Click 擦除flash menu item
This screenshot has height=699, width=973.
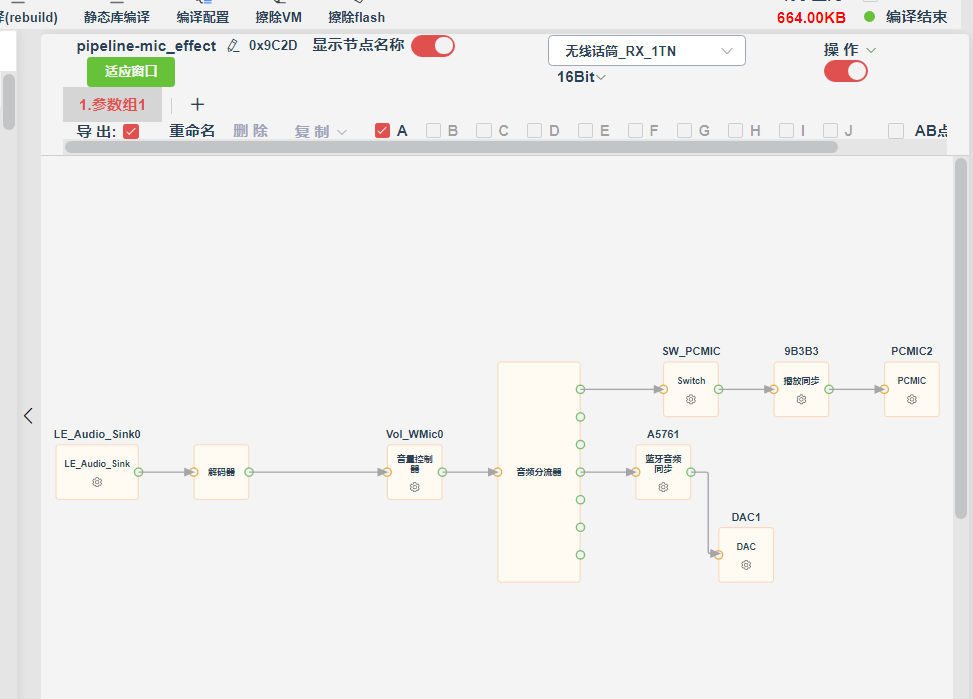pyautogui.click(x=356, y=17)
